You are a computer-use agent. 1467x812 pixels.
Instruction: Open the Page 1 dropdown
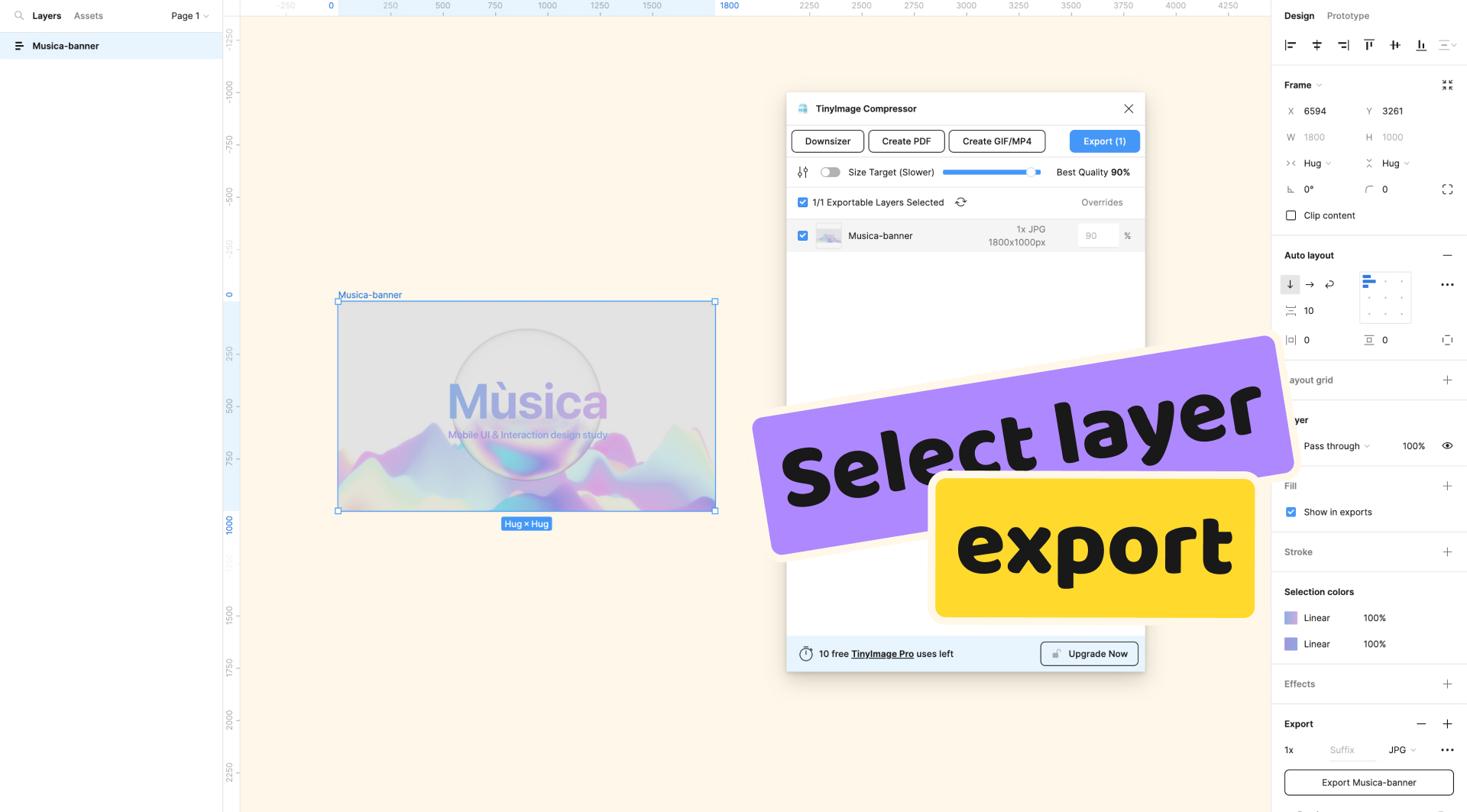coord(189,15)
